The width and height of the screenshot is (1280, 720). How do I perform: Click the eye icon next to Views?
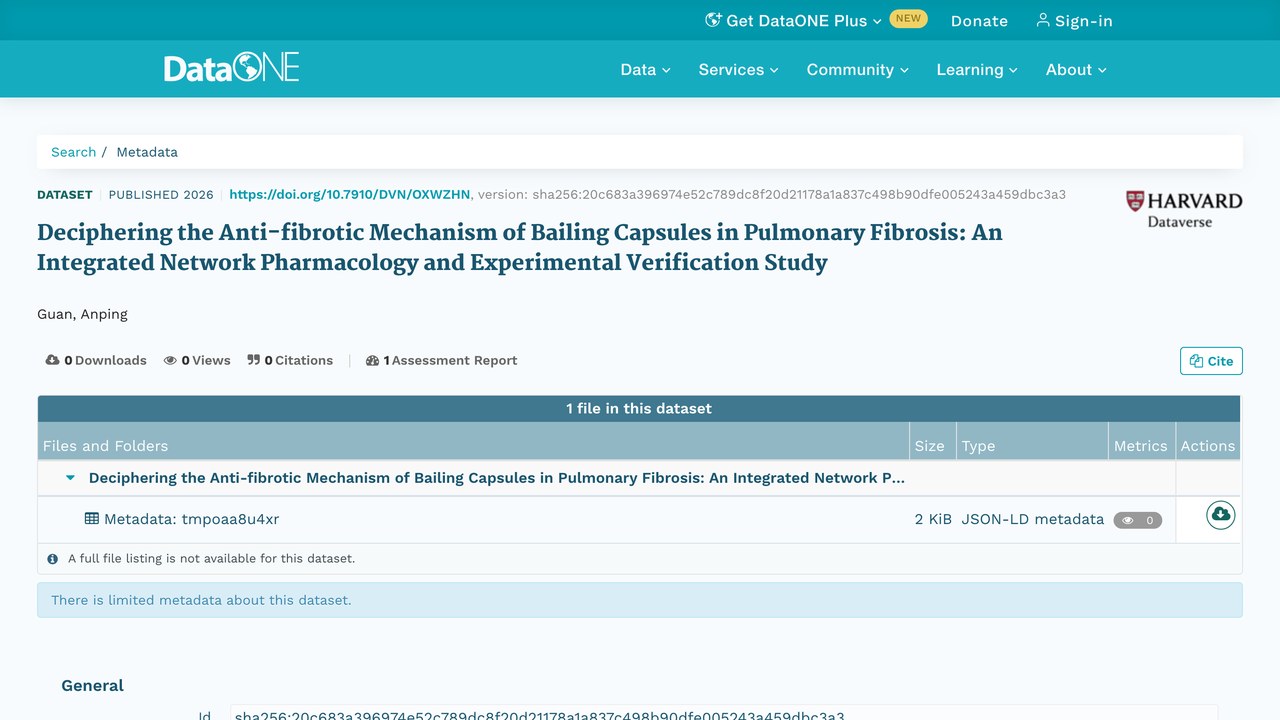(x=170, y=360)
